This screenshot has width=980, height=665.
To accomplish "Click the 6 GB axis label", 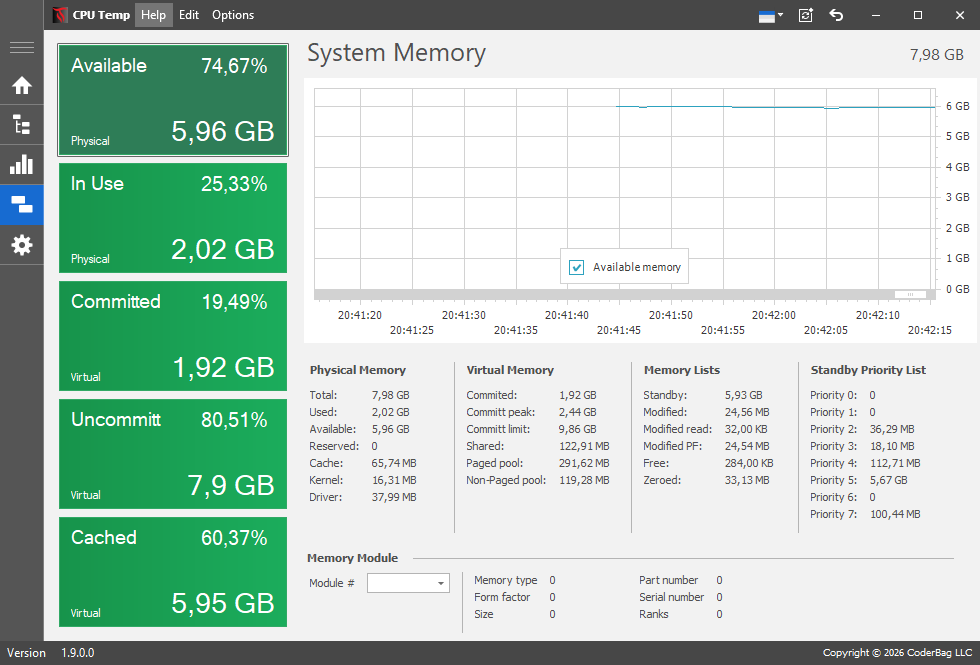I will (x=958, y=106).
